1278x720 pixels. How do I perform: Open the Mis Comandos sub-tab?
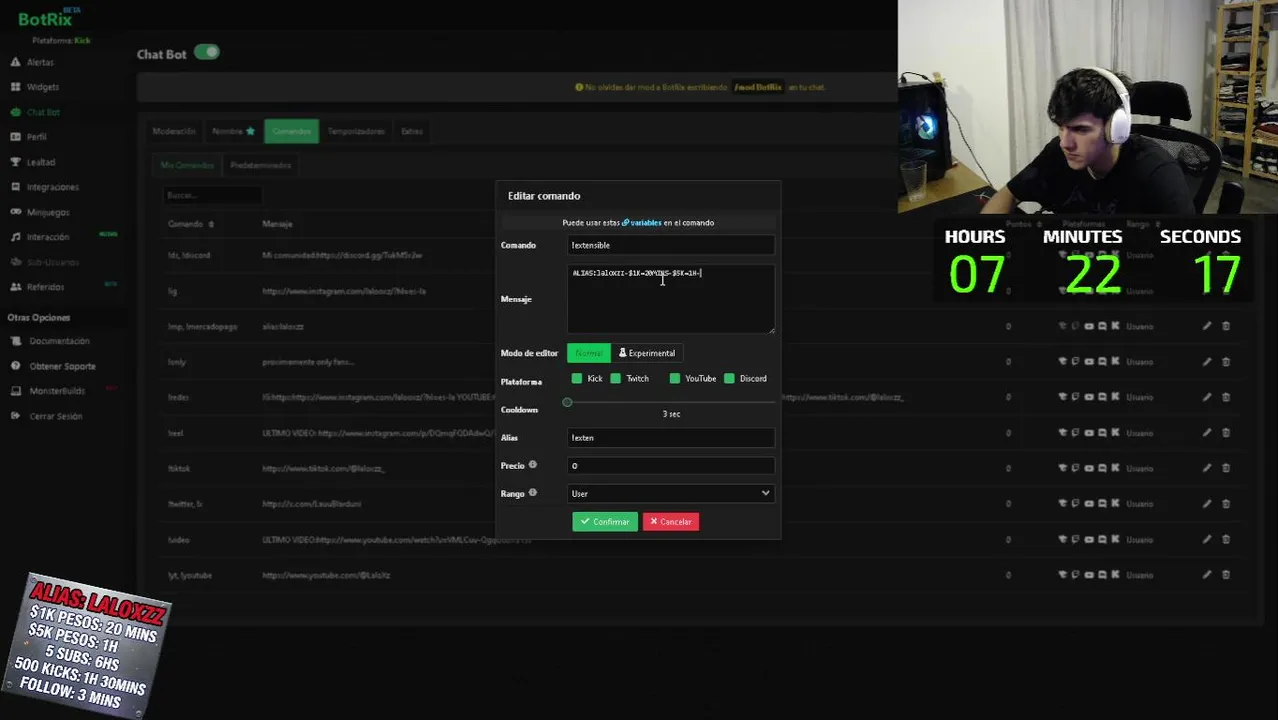[x=187, y=165]
